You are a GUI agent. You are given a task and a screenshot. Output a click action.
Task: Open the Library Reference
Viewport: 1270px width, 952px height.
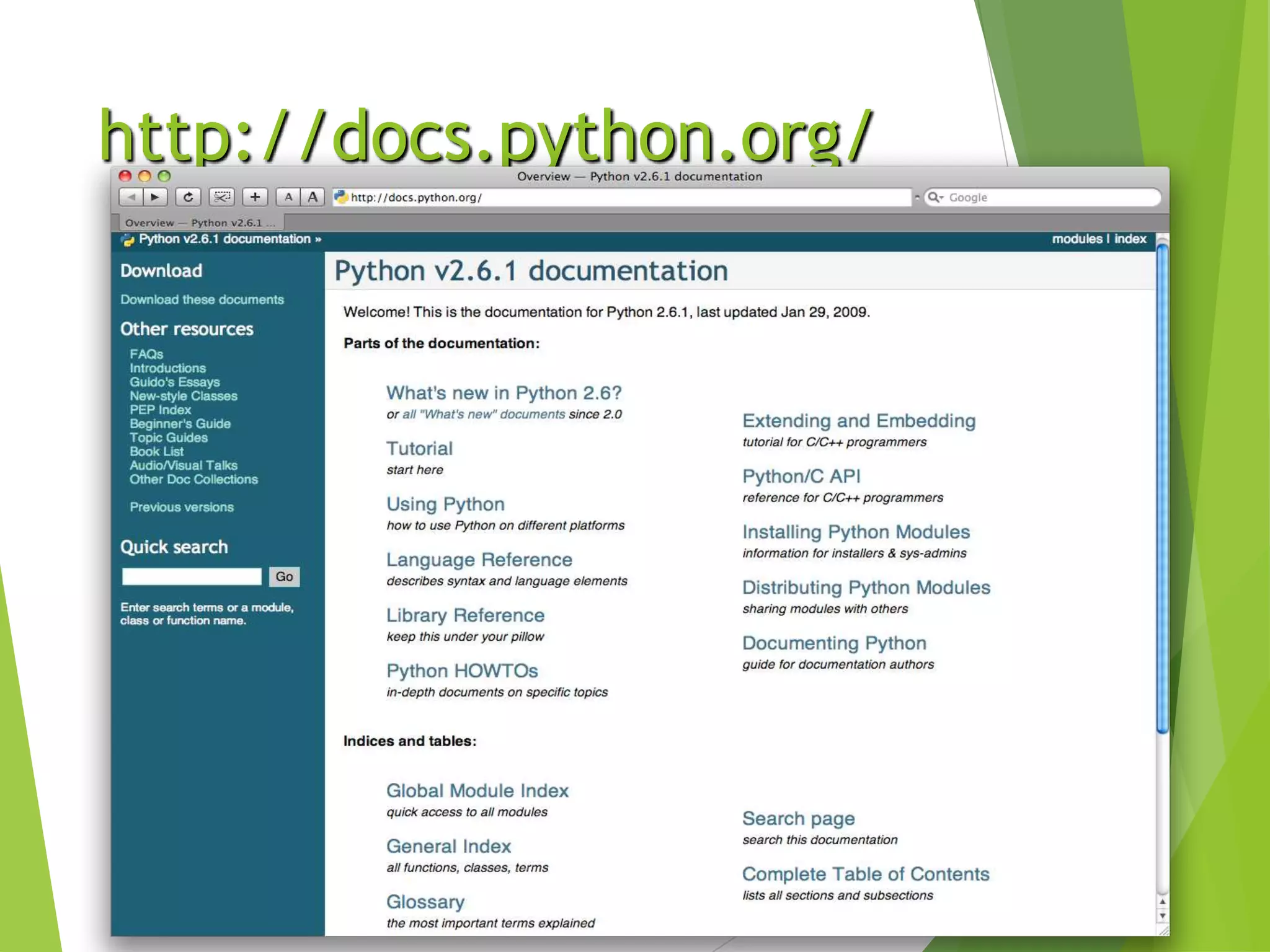465,615
